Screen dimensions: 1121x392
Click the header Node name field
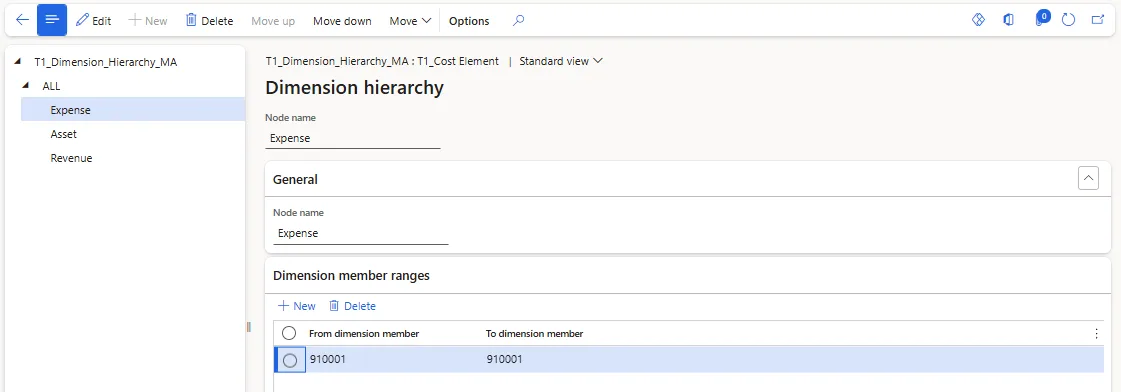[352, 138]
